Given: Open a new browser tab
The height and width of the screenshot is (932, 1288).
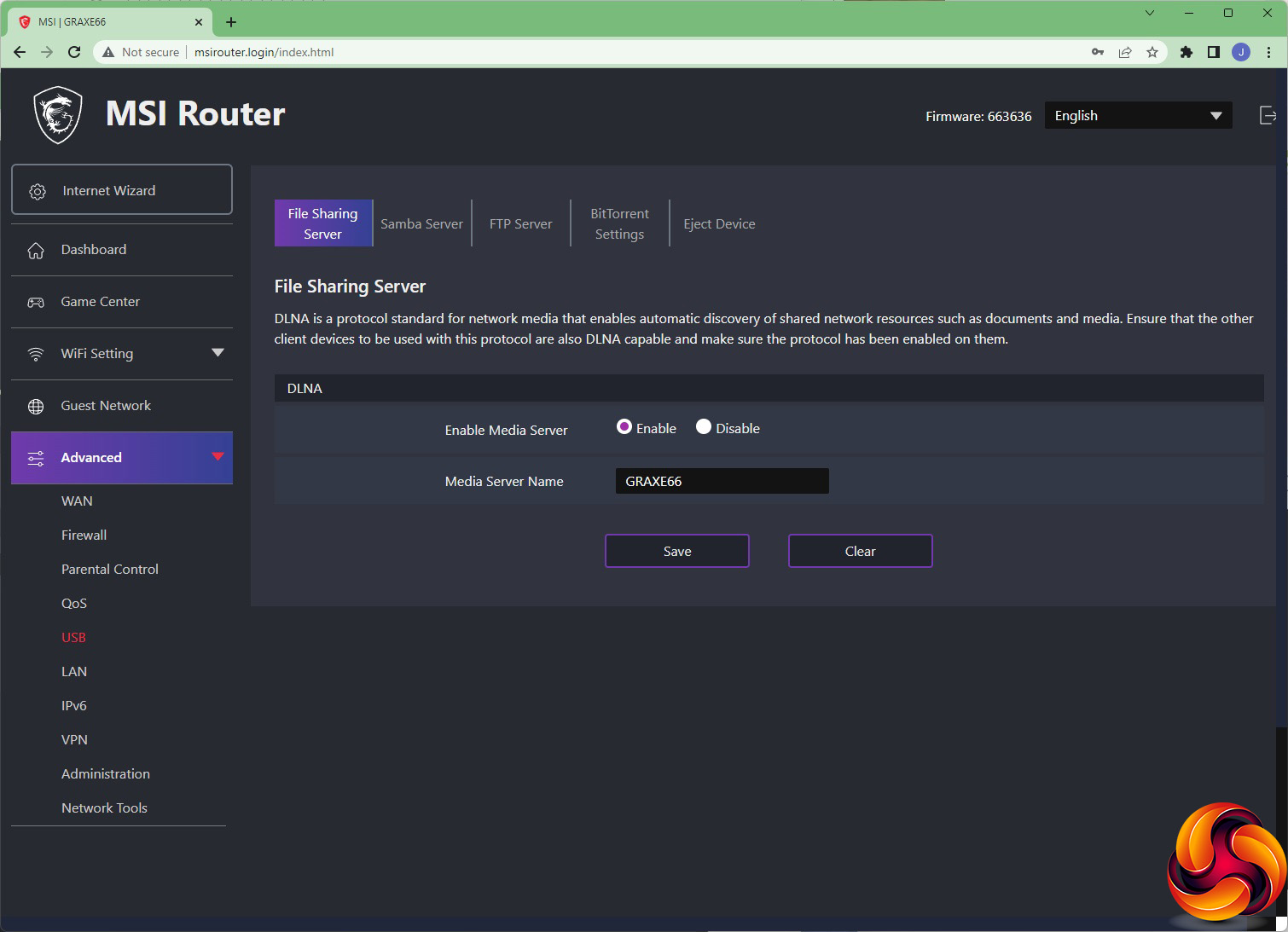Looking at the screenshot, I should pyautogui.click(x=231, y=22).
